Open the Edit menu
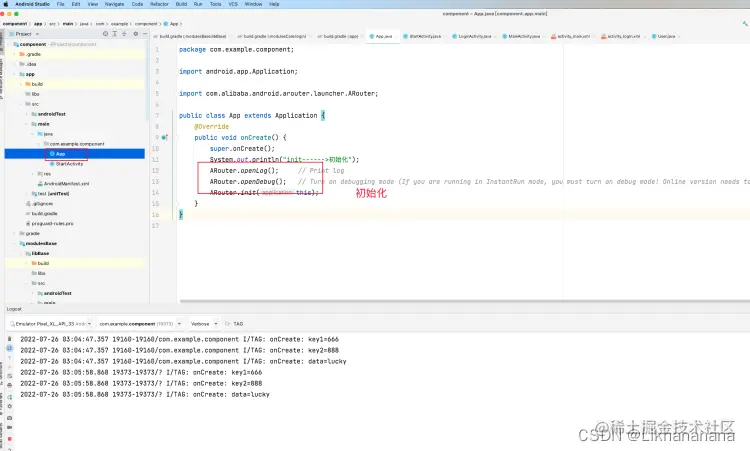This screenshot has width=750, height=451. pos(76,4)
